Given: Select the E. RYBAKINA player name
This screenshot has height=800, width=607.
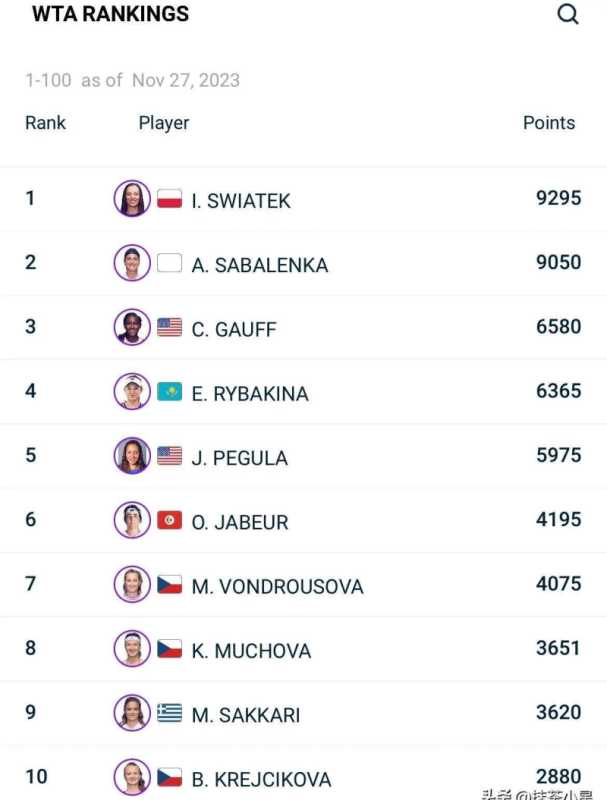Looking at the screenshot, I should (x=250, y=394).
